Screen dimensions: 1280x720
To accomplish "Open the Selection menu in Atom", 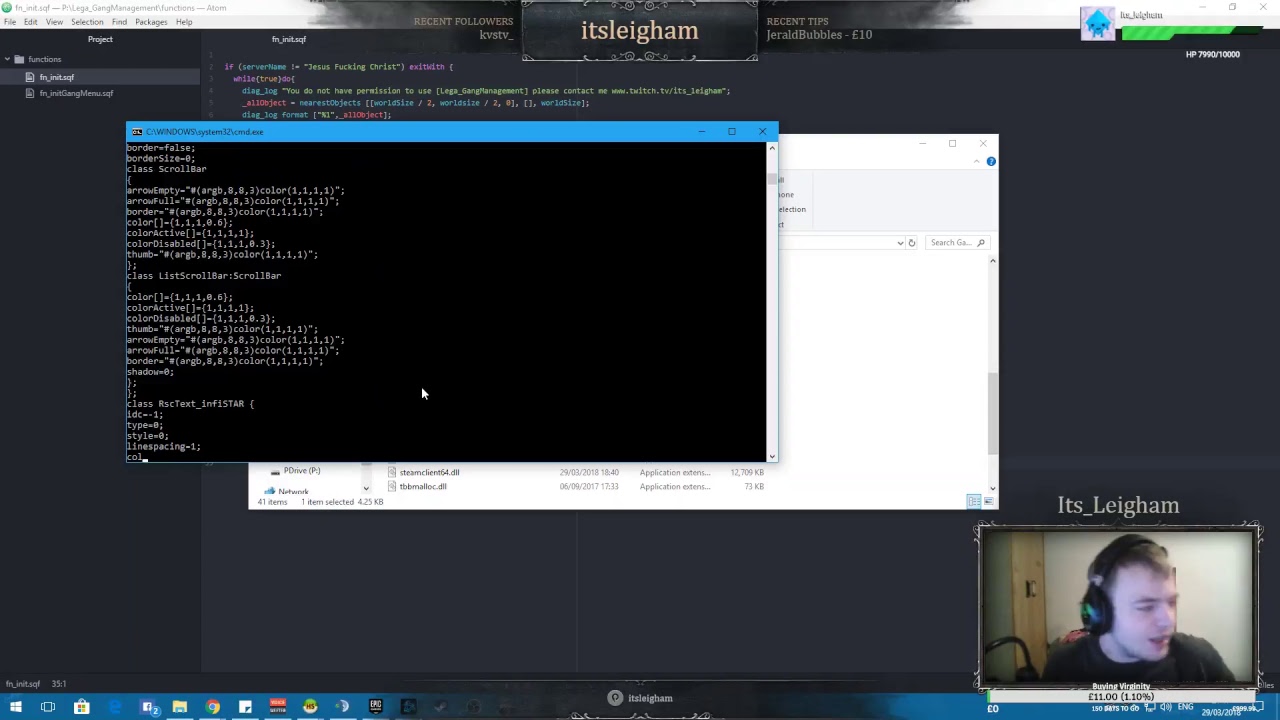I will 87,22.
